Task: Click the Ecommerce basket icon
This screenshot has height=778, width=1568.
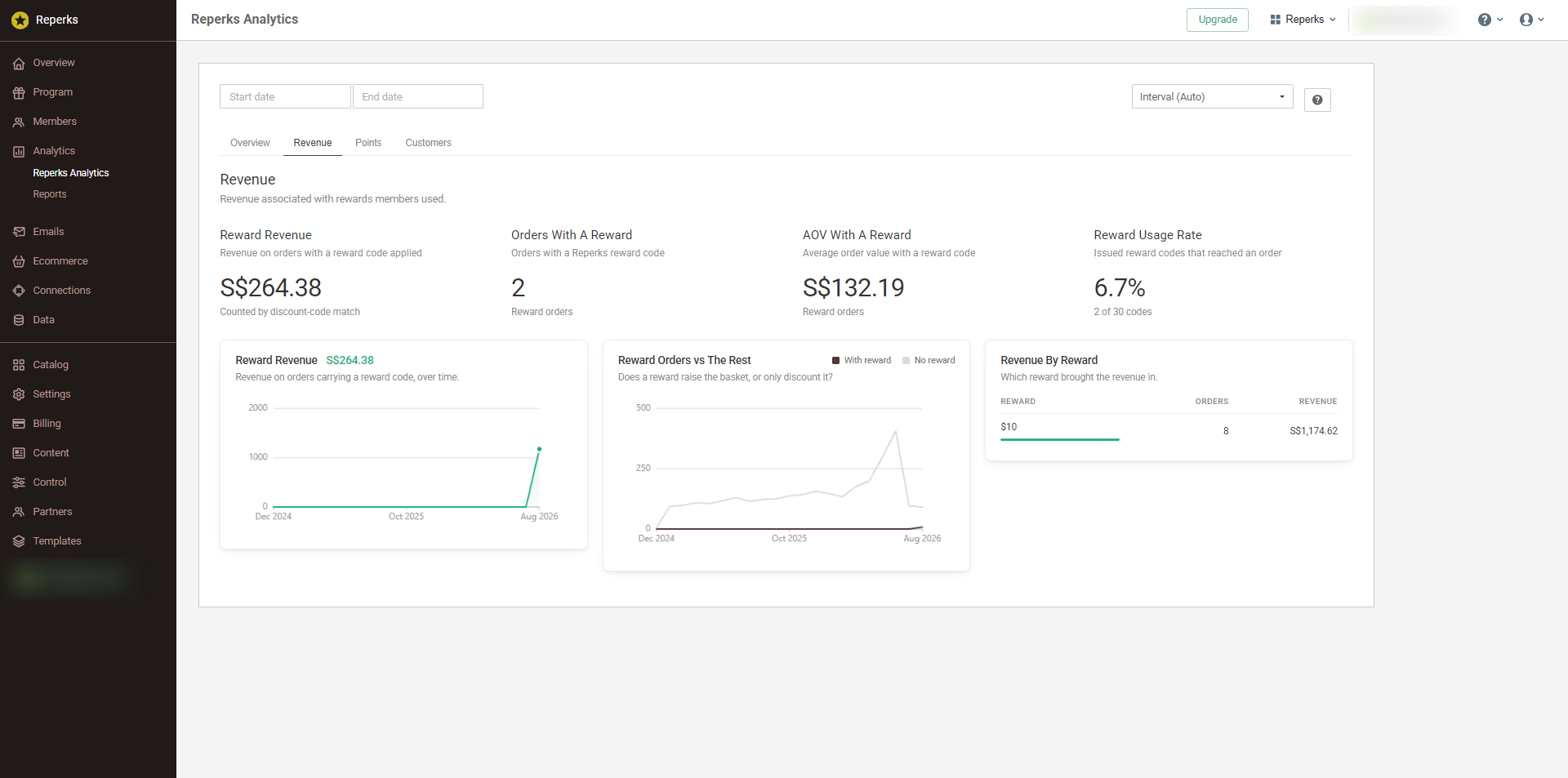Action: 19,261
